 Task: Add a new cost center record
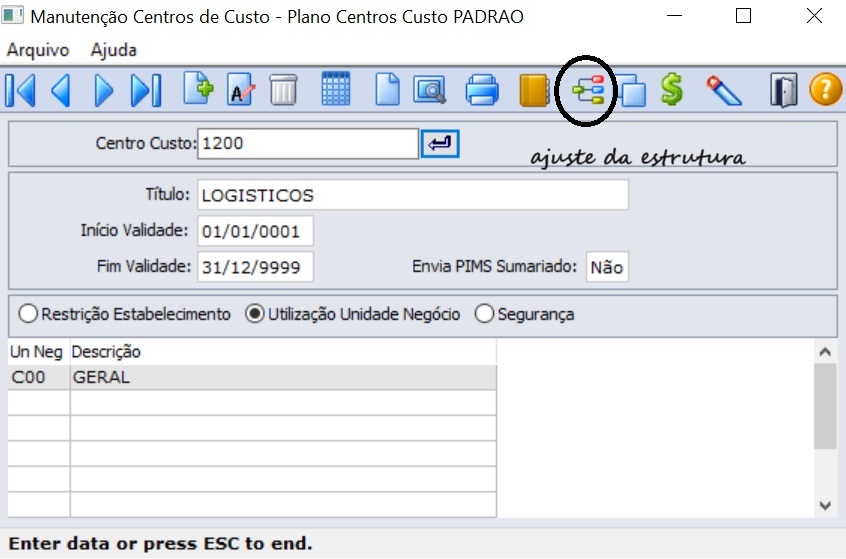198,88
